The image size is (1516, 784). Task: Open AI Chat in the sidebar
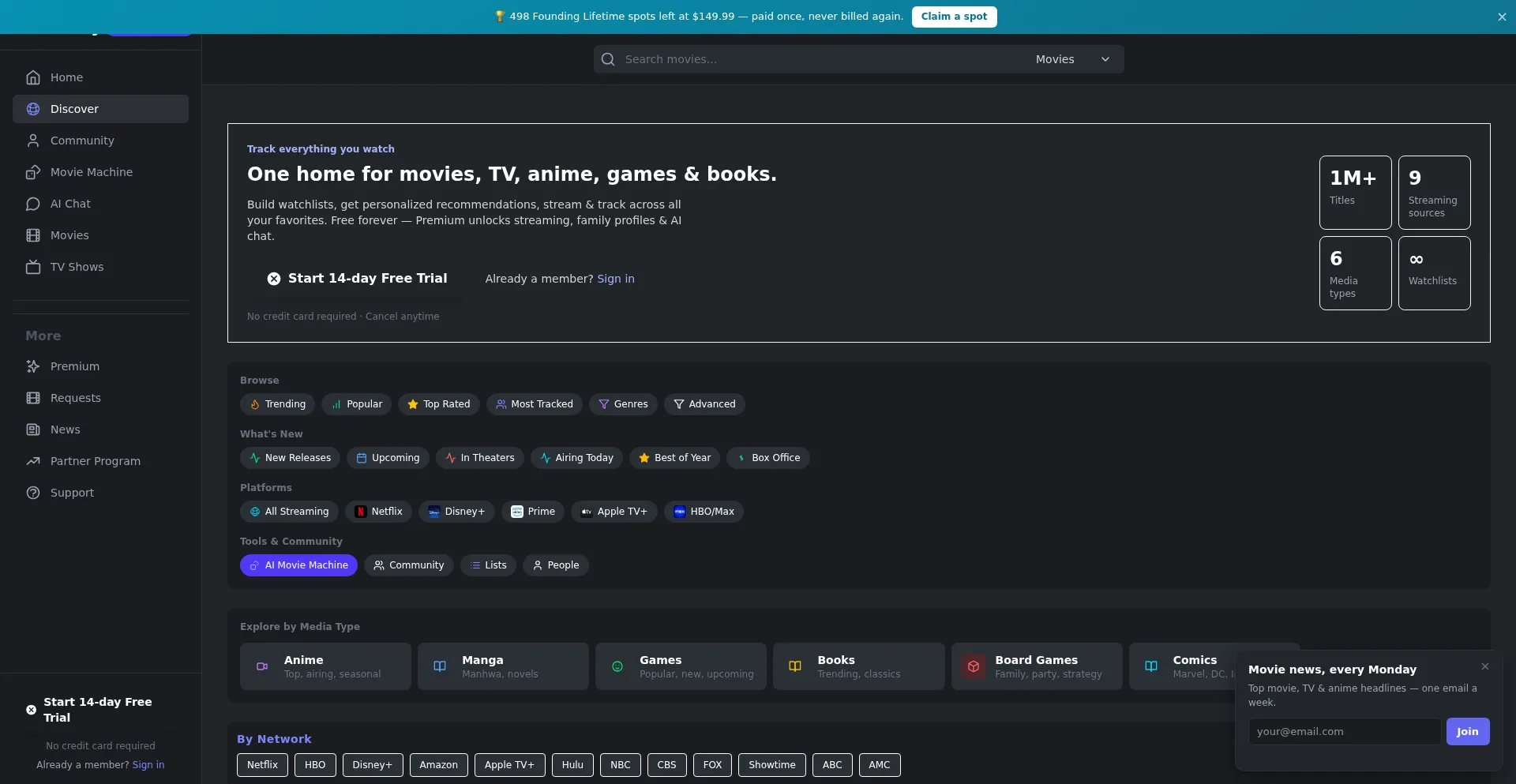click(x=100, y=204)
